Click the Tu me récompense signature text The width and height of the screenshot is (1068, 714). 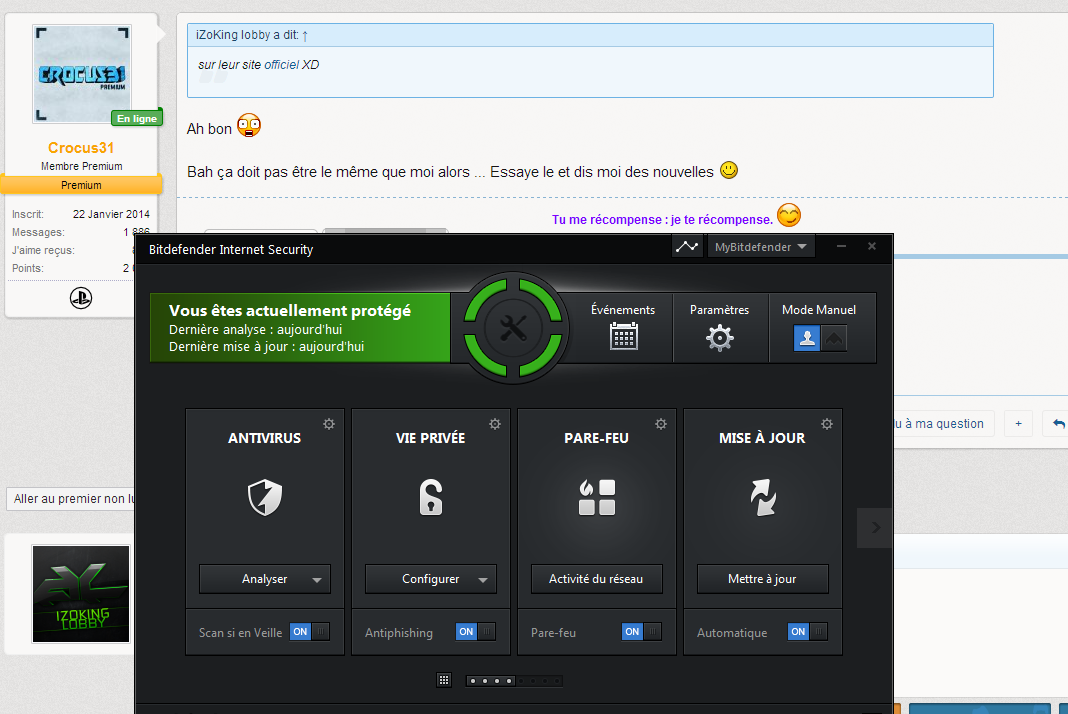point(662,219)
